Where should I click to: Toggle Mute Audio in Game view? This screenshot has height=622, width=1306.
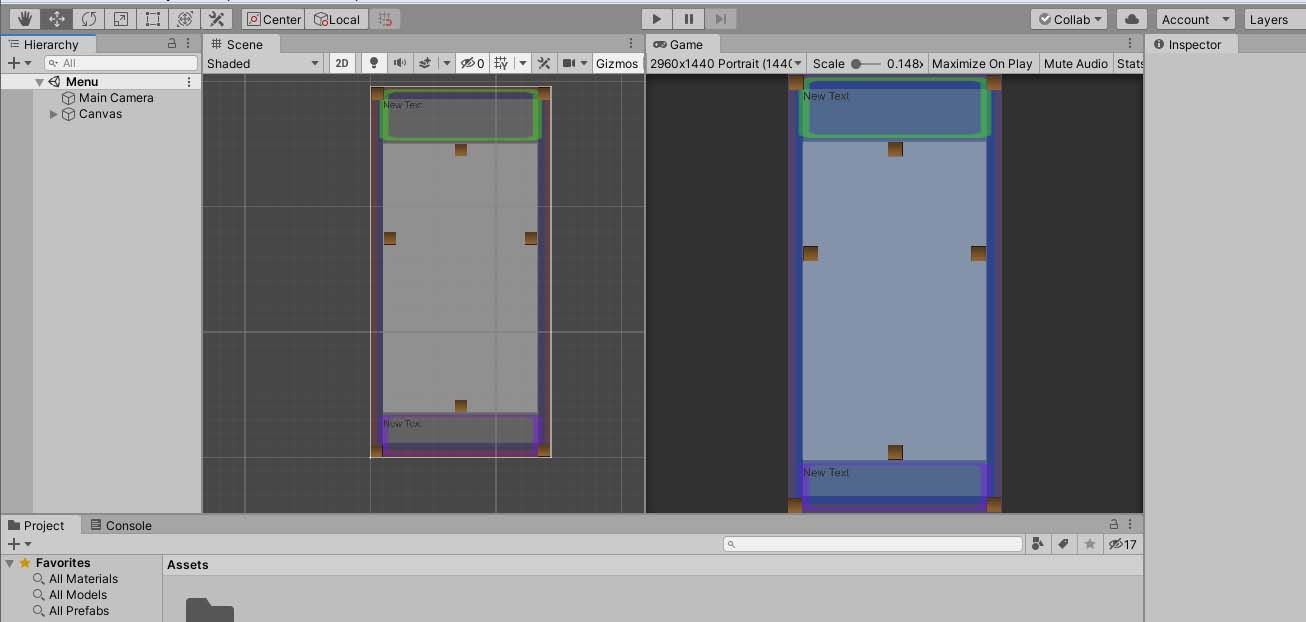1076,63
